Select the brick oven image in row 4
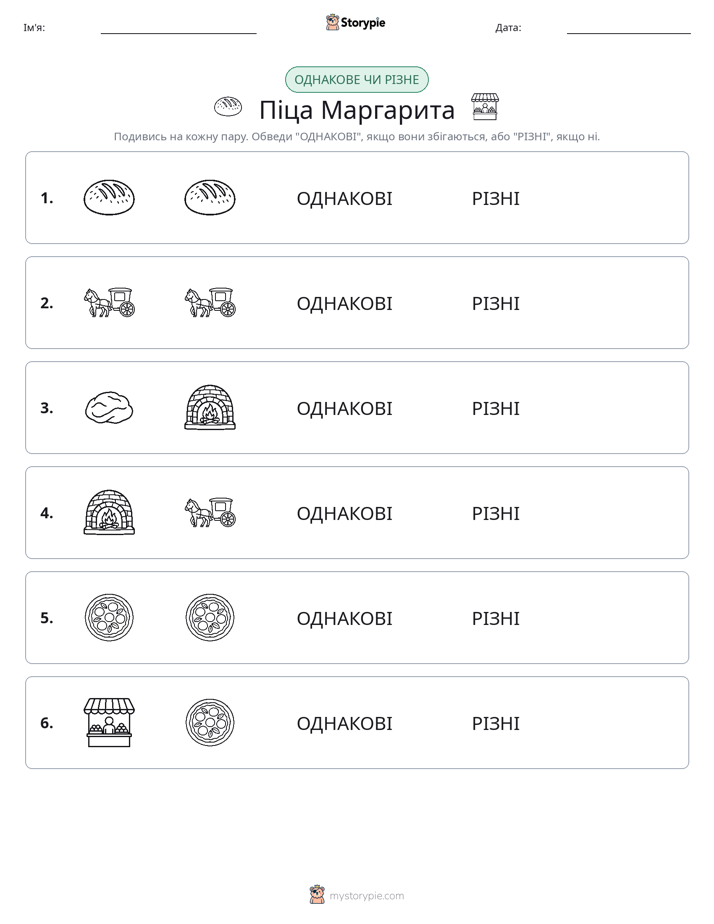 109,512
